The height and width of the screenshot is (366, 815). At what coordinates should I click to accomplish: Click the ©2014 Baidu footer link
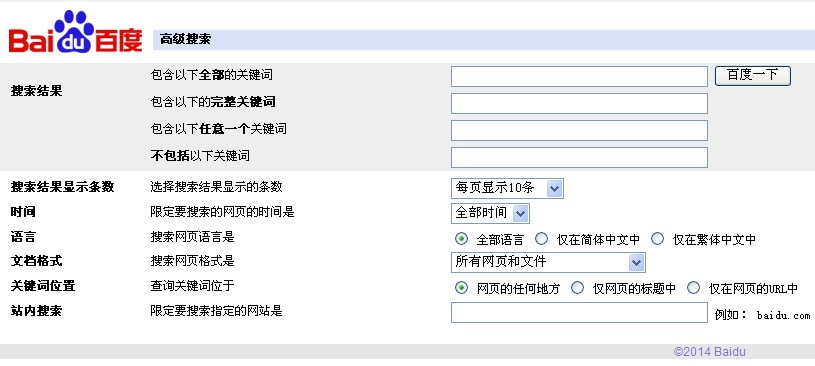point(709,352)
